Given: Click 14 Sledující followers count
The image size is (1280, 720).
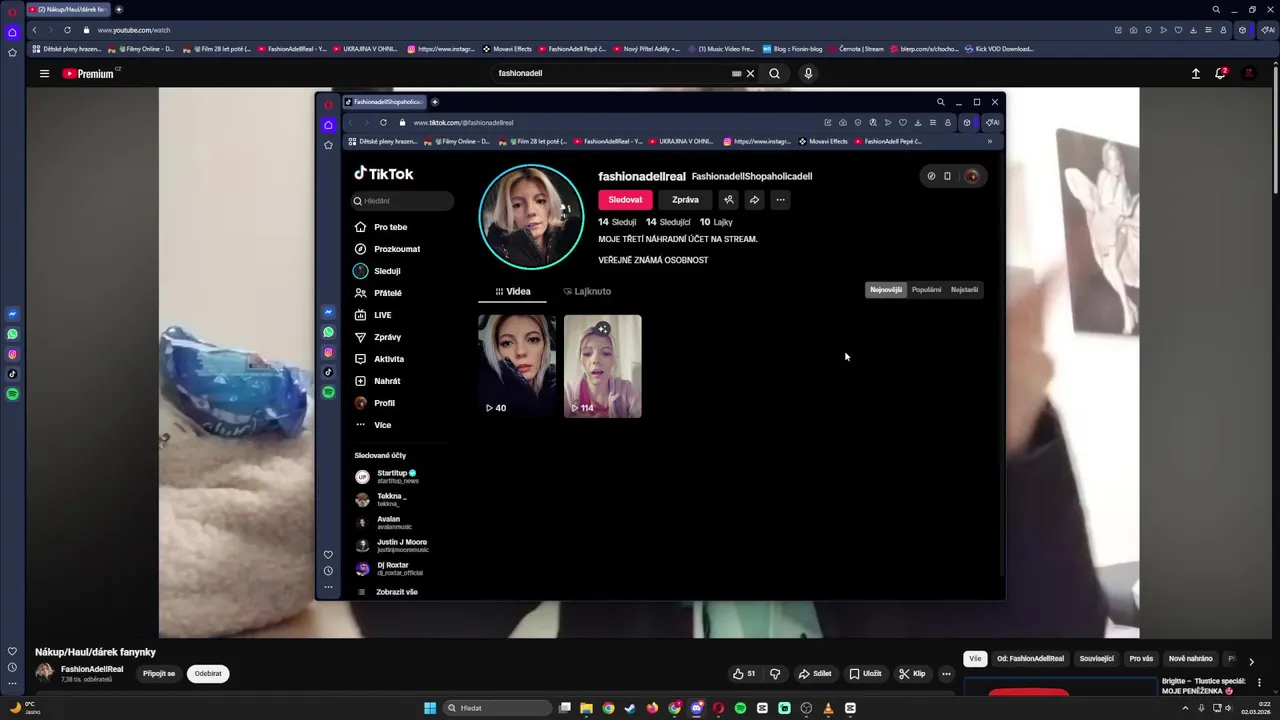Looking at the screenshot, I should (x=668, y=222).
